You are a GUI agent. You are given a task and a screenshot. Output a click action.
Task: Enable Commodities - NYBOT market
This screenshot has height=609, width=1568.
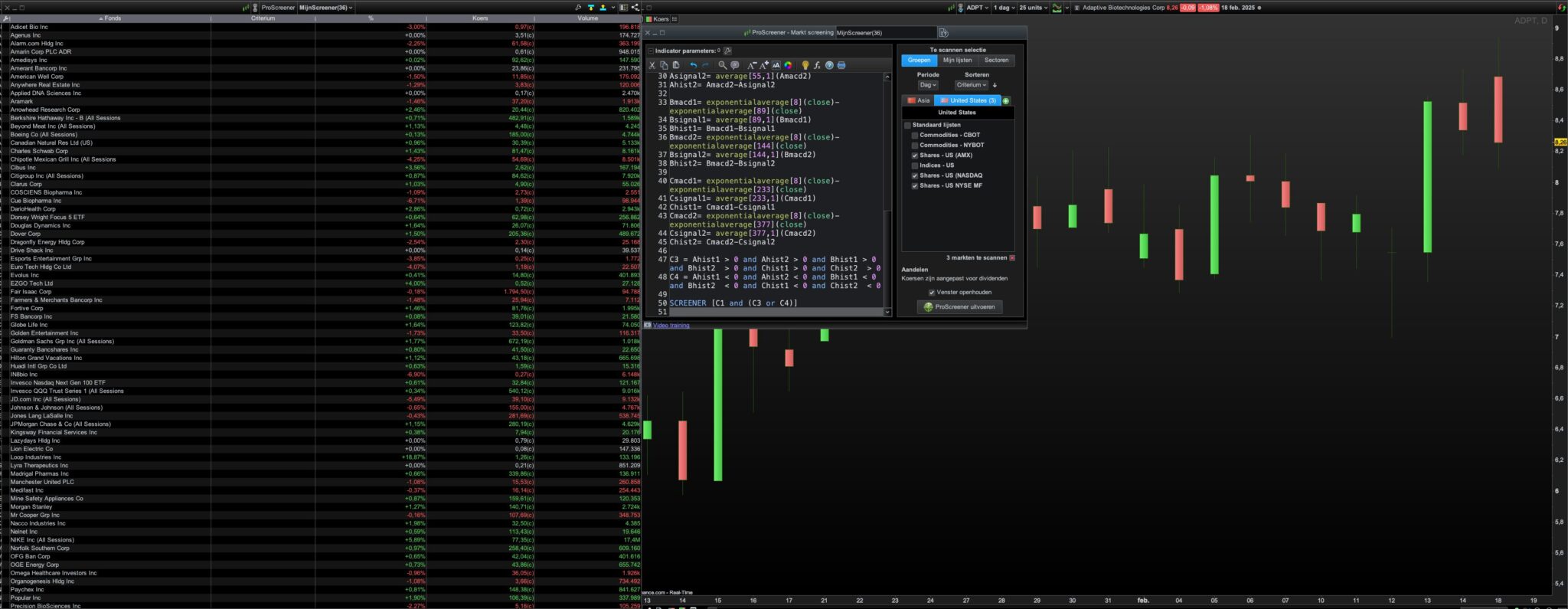point(915,145)
